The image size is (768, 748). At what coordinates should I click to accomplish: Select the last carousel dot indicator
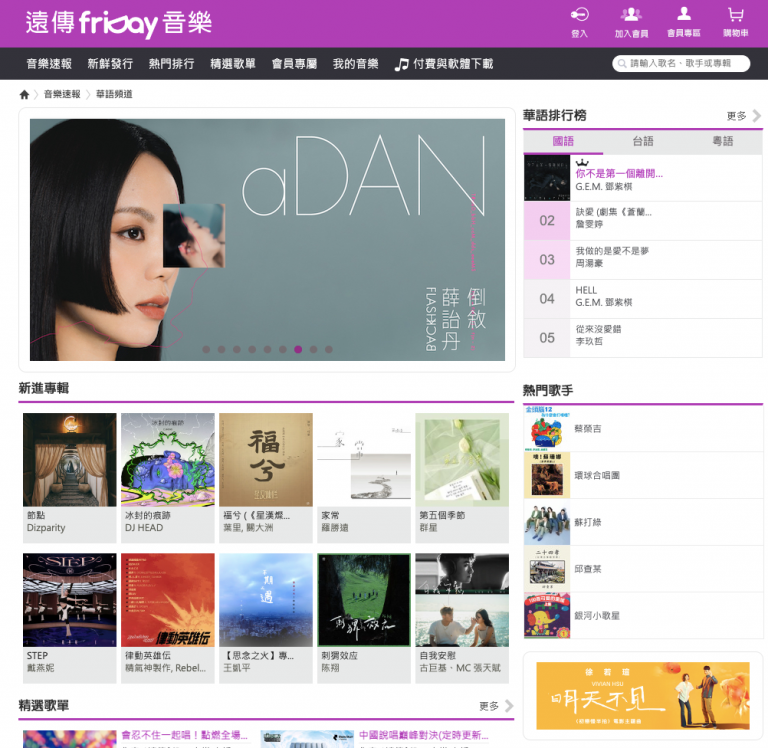(x=328, y=350)
